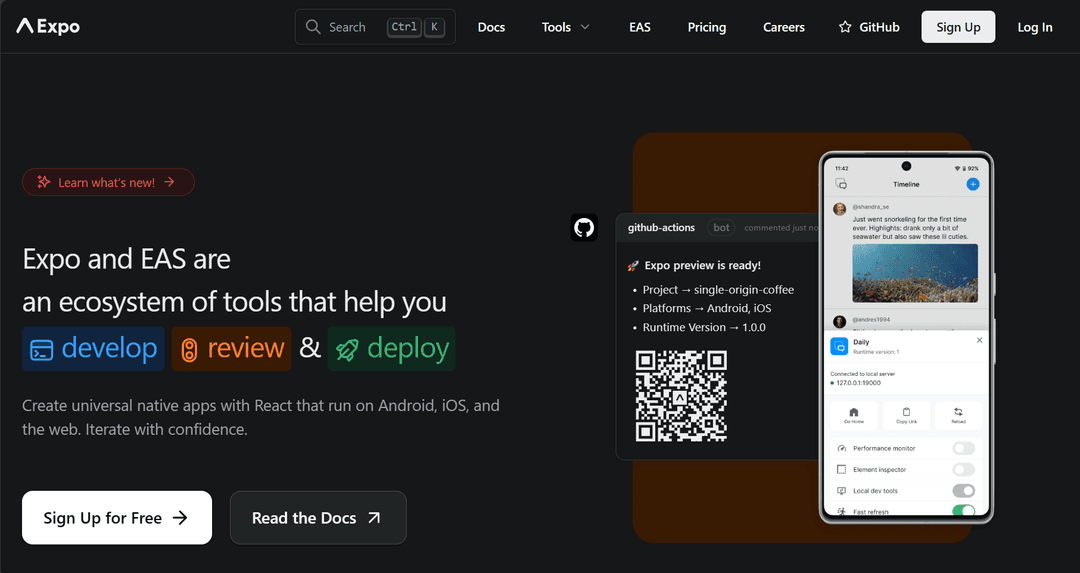
Task: Open the Pricing page from navigation
Action: pos(706,27)
